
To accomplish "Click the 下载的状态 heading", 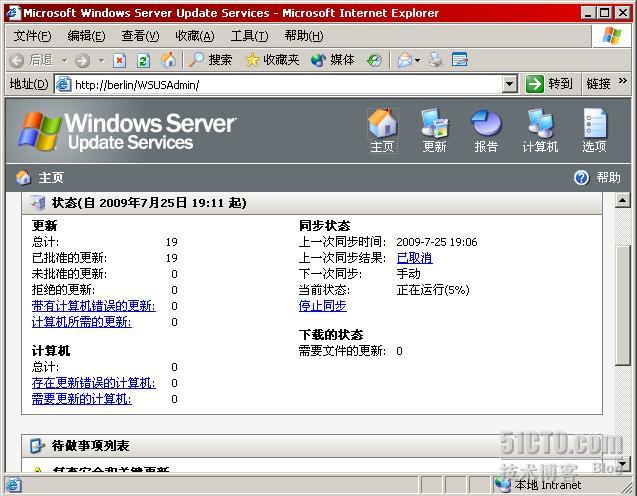I will (x=331, y=335).
